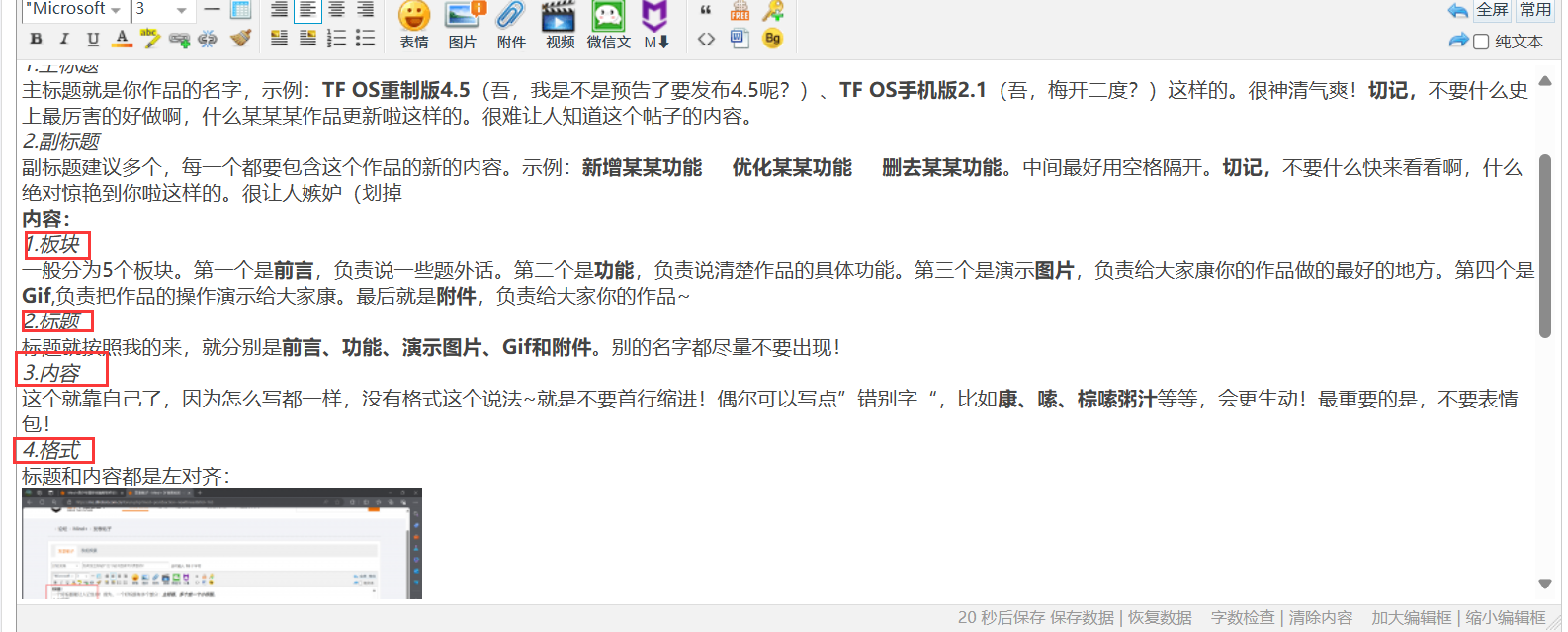Open the Microsoft font family dropdown
This screenshot has width=1568, height=632.
pos(74,9)
